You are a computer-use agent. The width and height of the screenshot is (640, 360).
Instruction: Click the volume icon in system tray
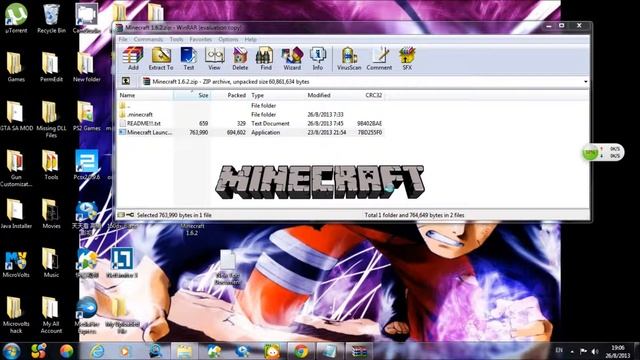pyautogui.click(x=595, y=351)
